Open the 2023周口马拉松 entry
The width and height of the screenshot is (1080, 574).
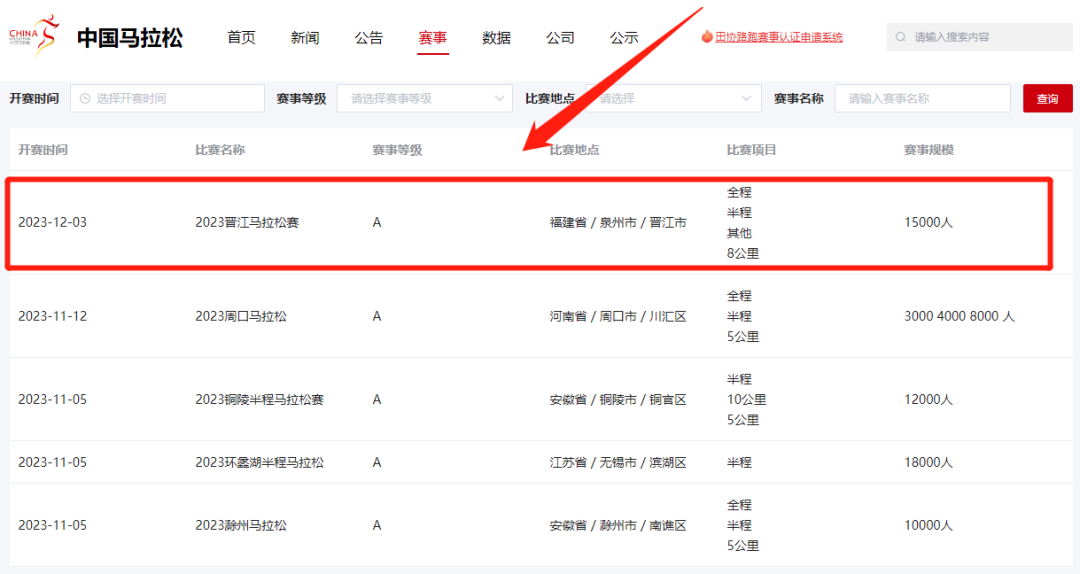click(x=241, y=316)
